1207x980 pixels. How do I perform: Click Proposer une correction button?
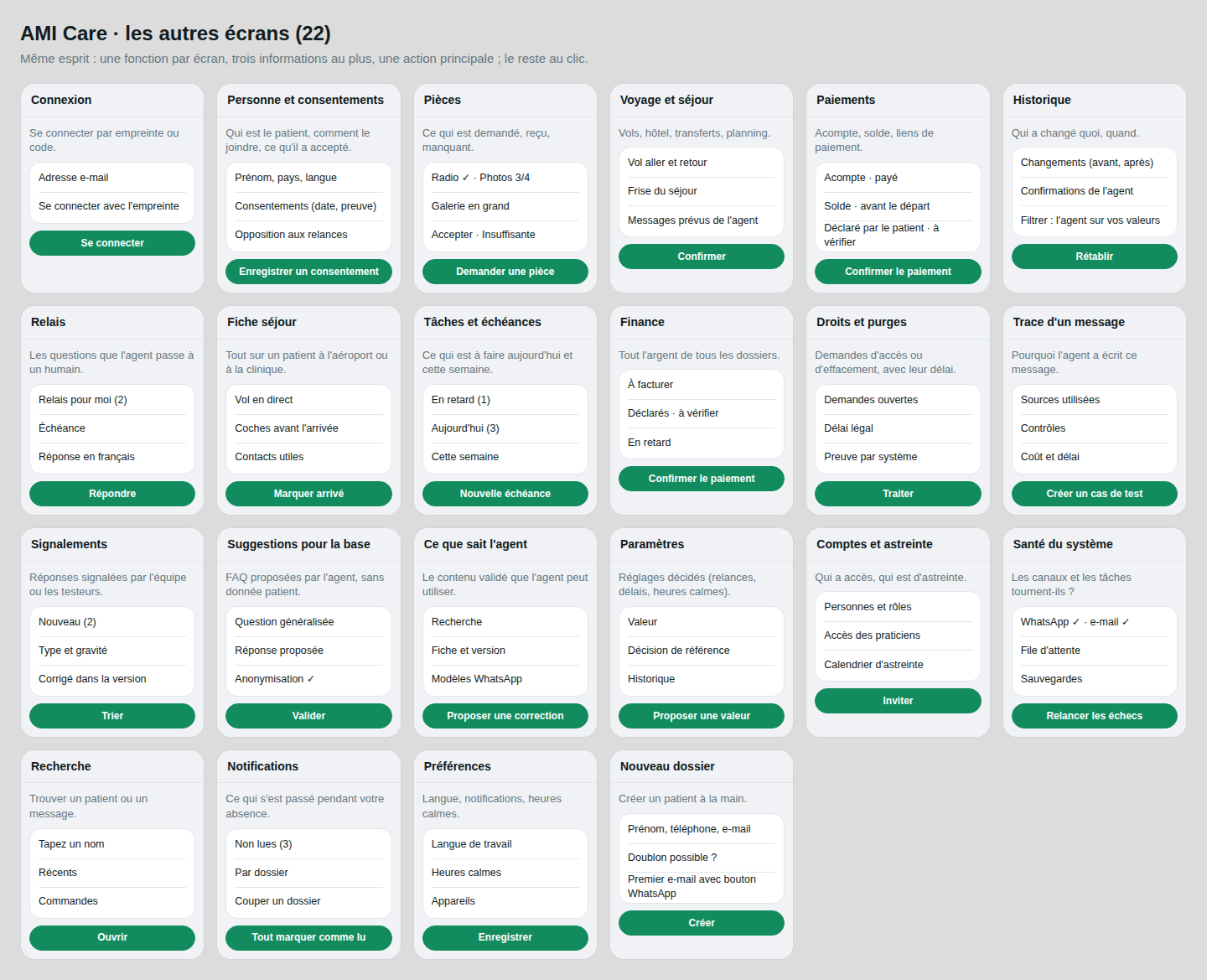tap(505, 716)
